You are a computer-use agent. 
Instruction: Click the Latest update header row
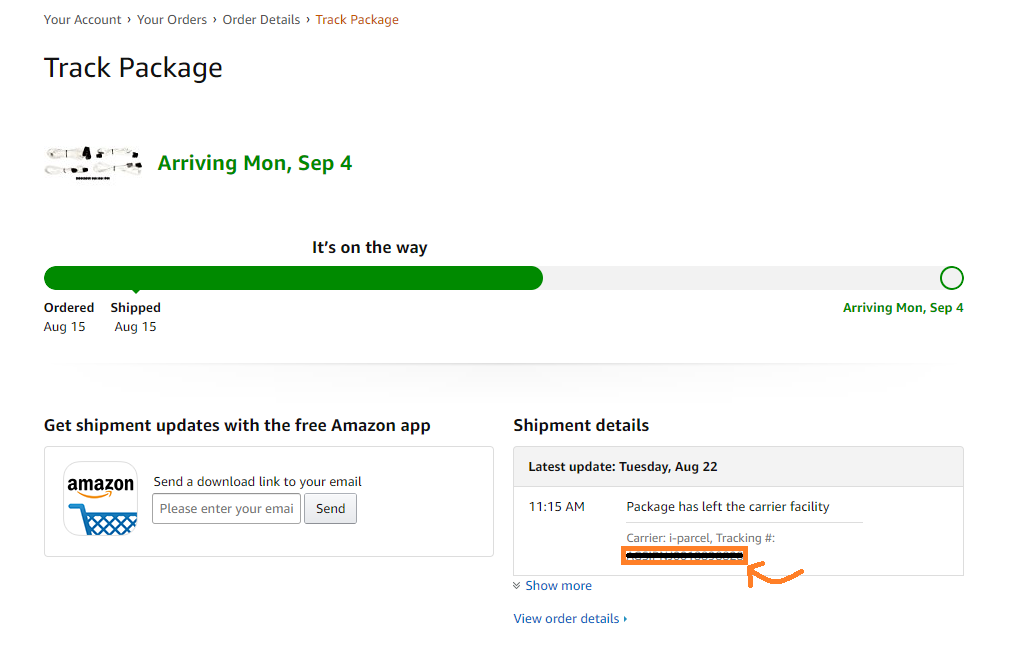coord(738,466)
